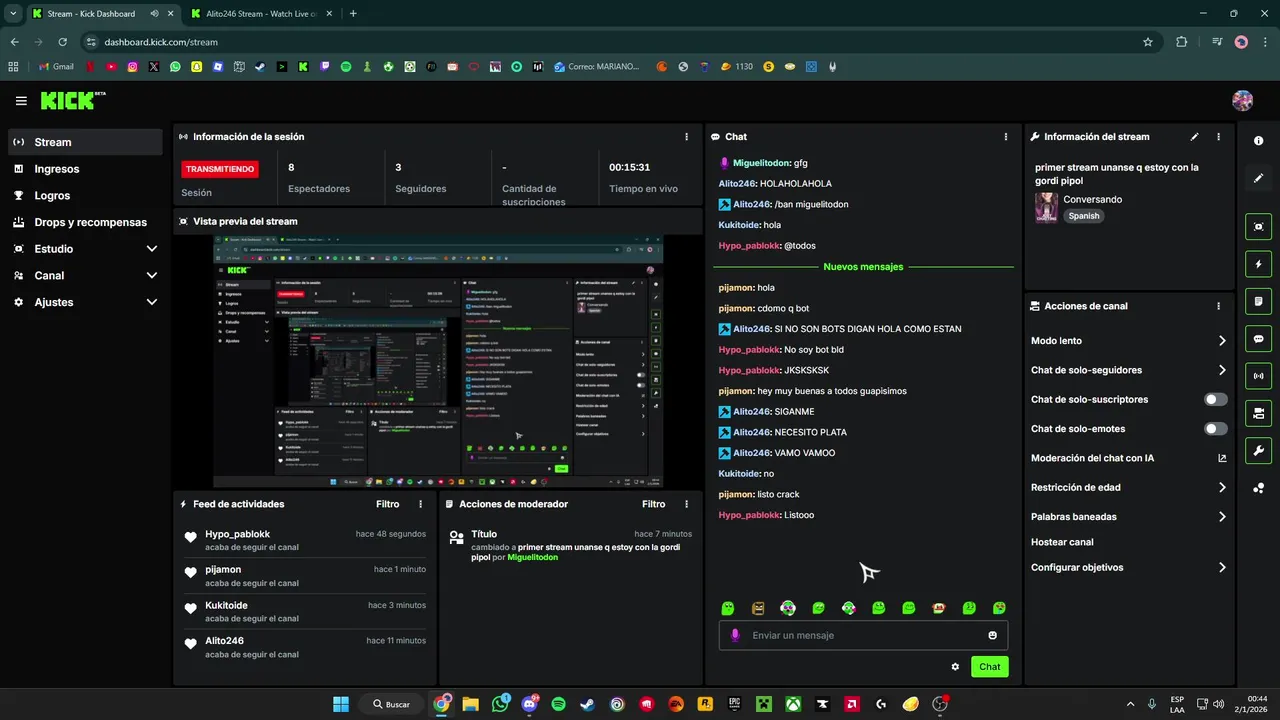The width and height of the screenshot is (1280, 720).
Task: Open the Modo lento options arrow
Action: (1222, 341)
